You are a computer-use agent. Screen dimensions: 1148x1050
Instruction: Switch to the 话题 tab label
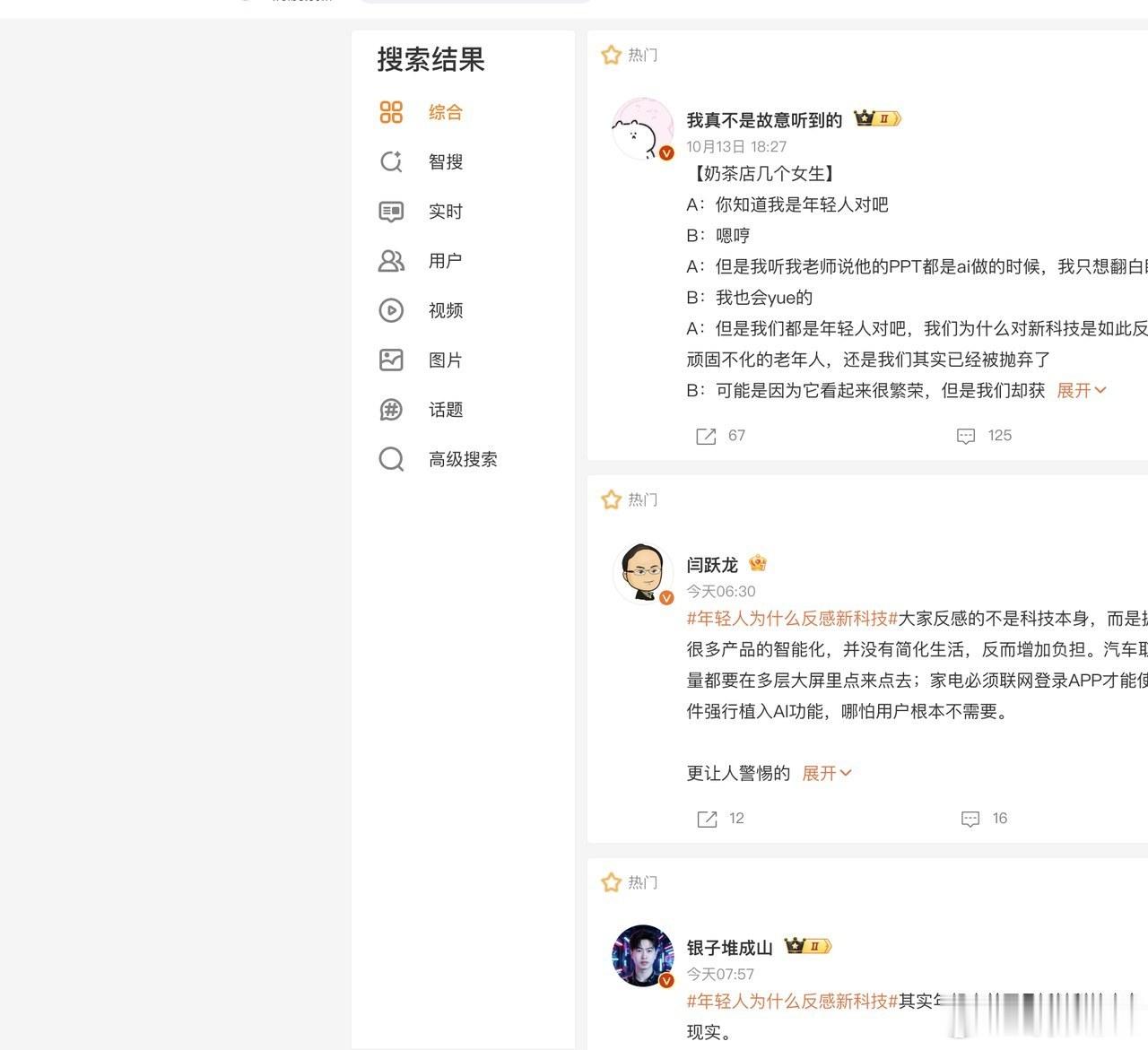click(446, 410)
